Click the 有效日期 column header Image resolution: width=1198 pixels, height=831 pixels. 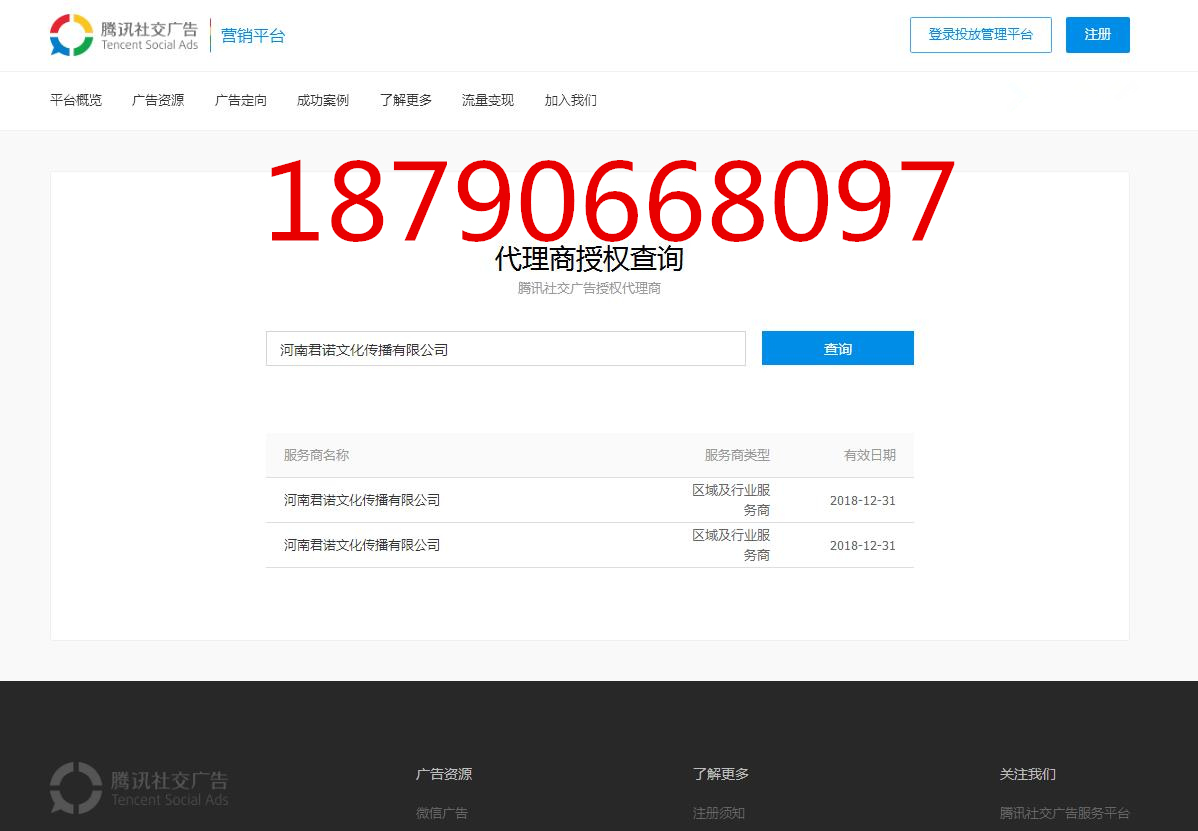click(869, 455)
